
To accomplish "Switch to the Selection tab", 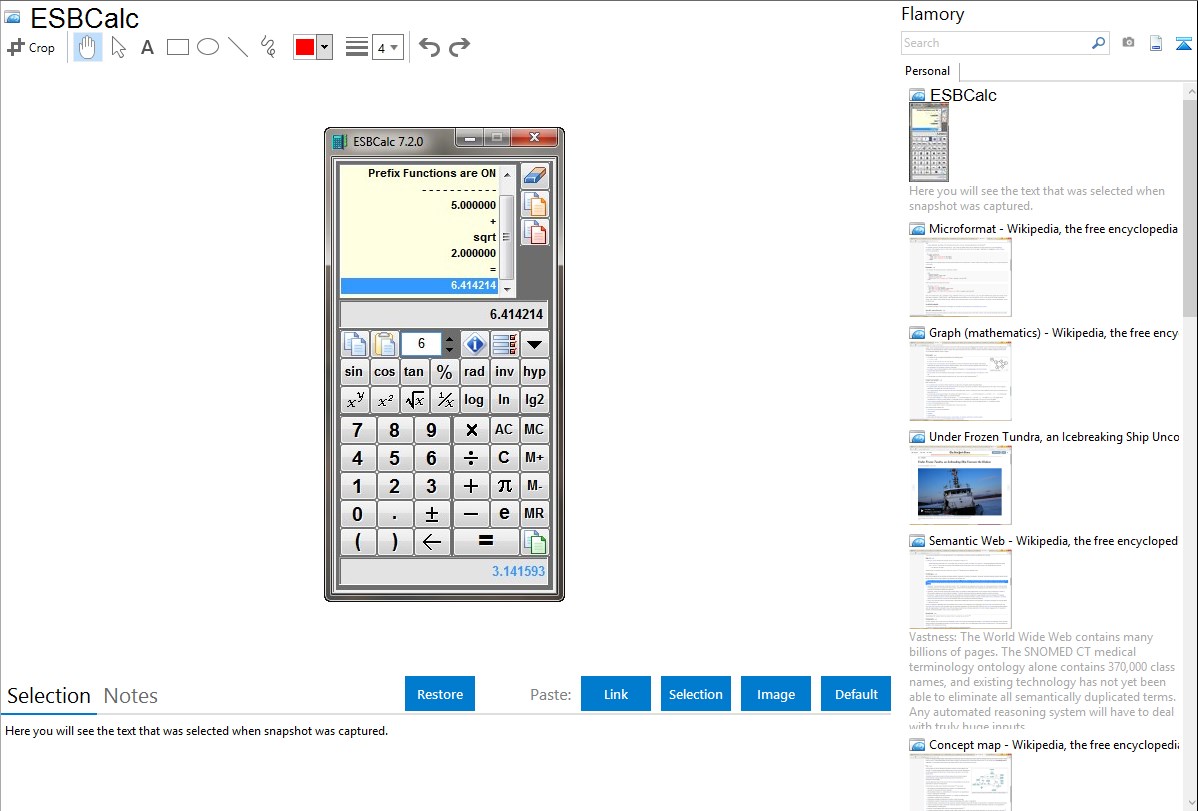I will [49, 696].
